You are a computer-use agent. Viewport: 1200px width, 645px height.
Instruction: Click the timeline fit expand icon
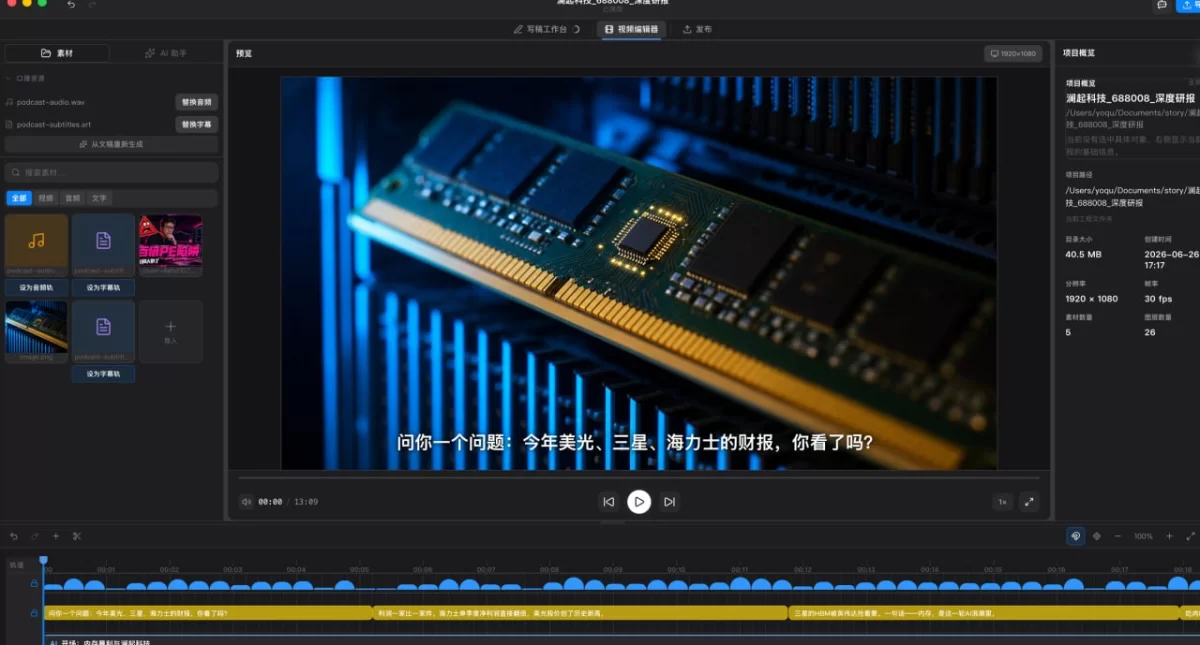coord(1190,536)
